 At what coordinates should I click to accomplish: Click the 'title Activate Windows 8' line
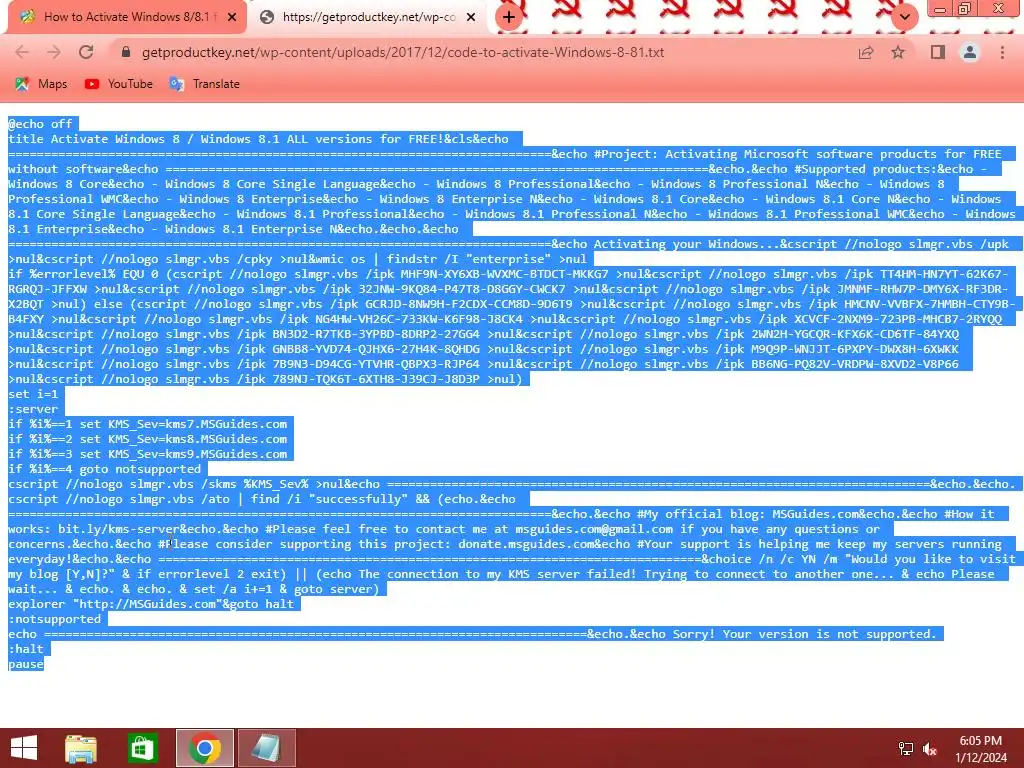[x=258, y=138]
